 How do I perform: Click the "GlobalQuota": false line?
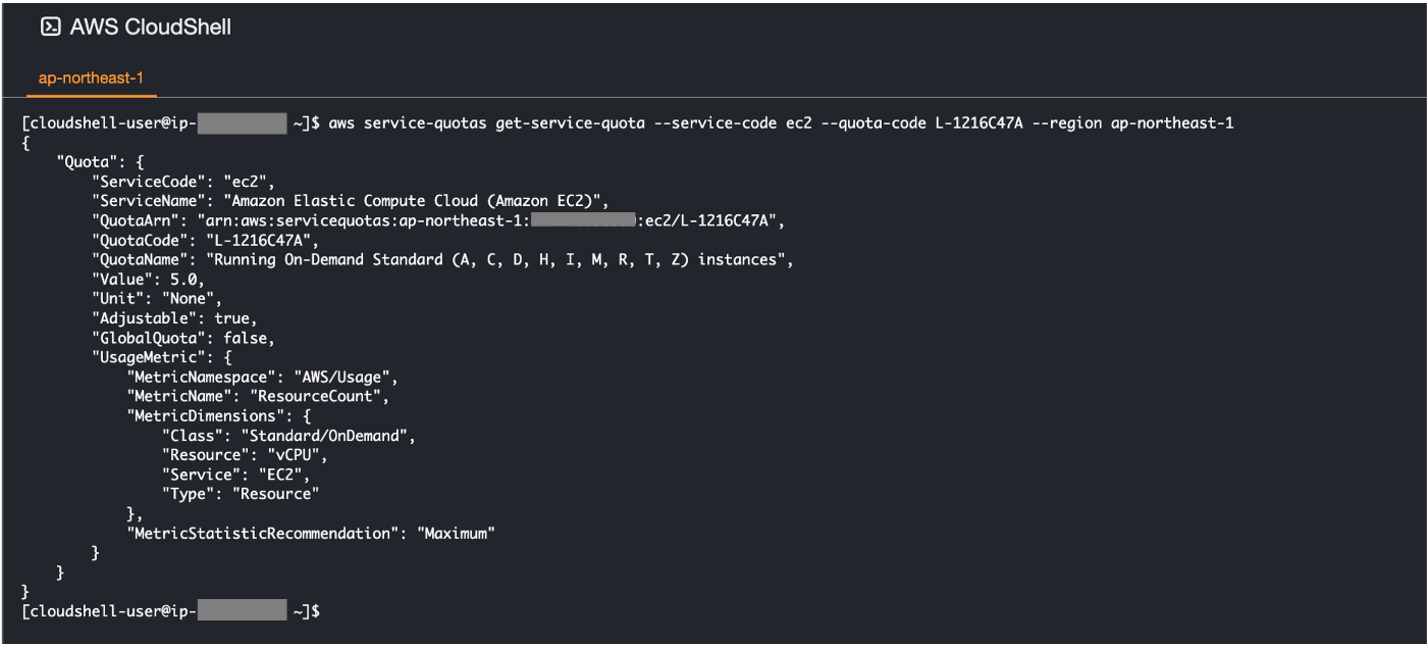(x=182, y=338)
